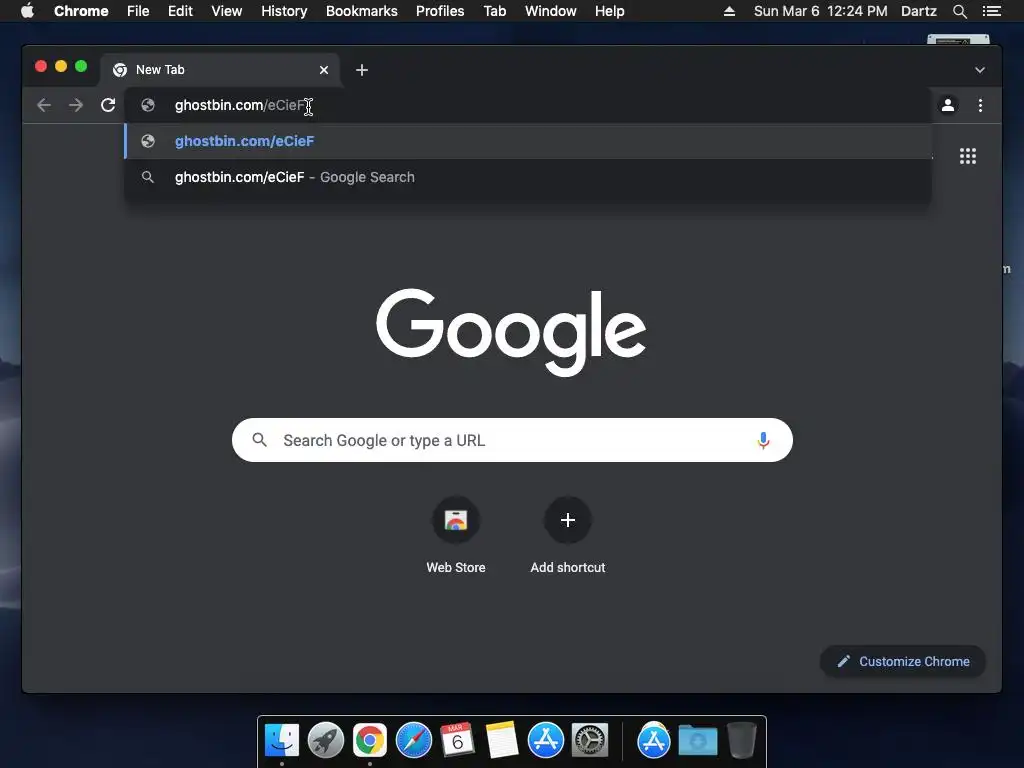Open Customize Chrome

pos(903,662)
